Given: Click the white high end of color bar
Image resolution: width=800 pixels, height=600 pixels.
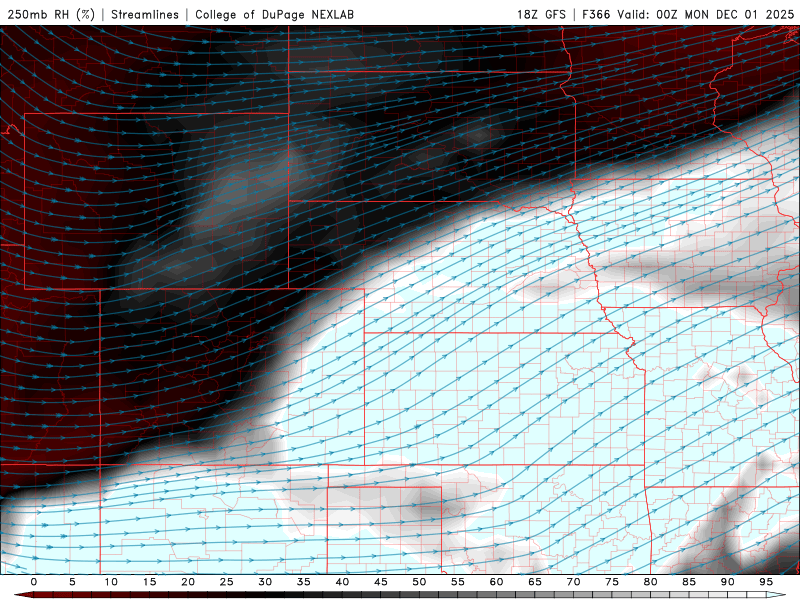Looking at the screenshot, I should tap(777, 595).
